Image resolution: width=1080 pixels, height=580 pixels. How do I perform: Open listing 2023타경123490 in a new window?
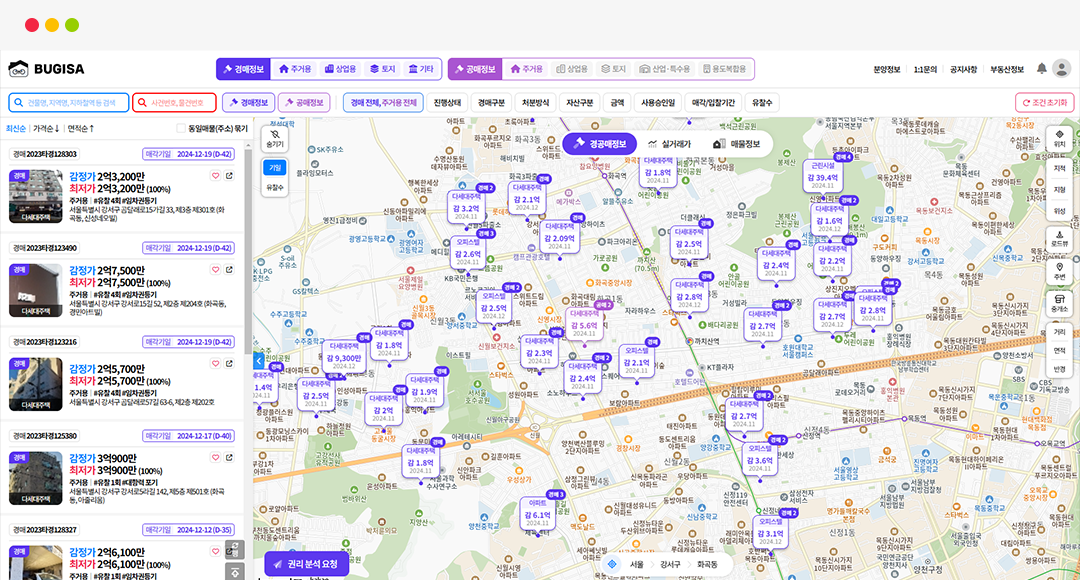click(x=229, y=270)
